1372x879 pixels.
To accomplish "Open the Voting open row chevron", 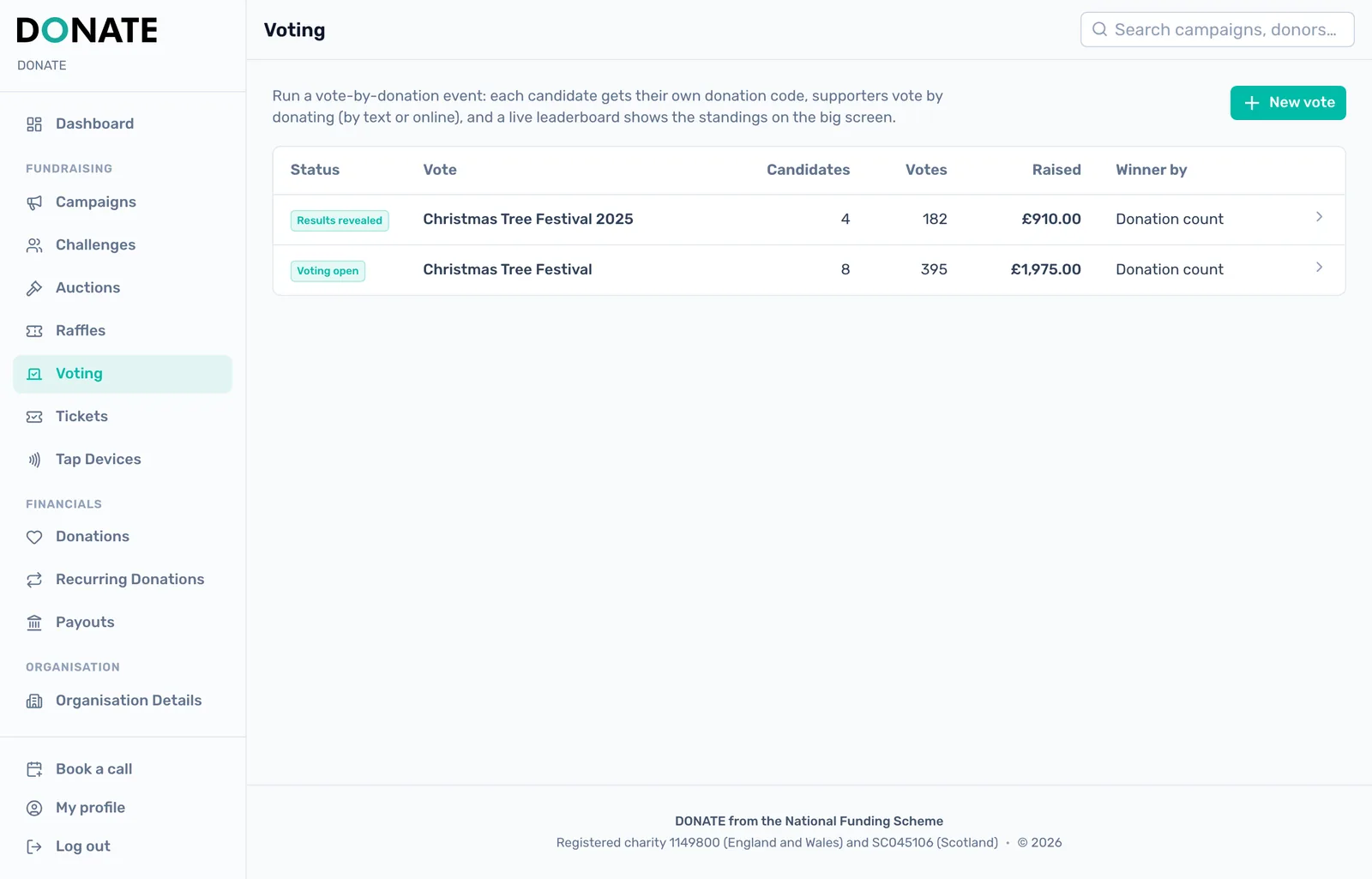I will pyautogui.click(x=1319, y=268).
